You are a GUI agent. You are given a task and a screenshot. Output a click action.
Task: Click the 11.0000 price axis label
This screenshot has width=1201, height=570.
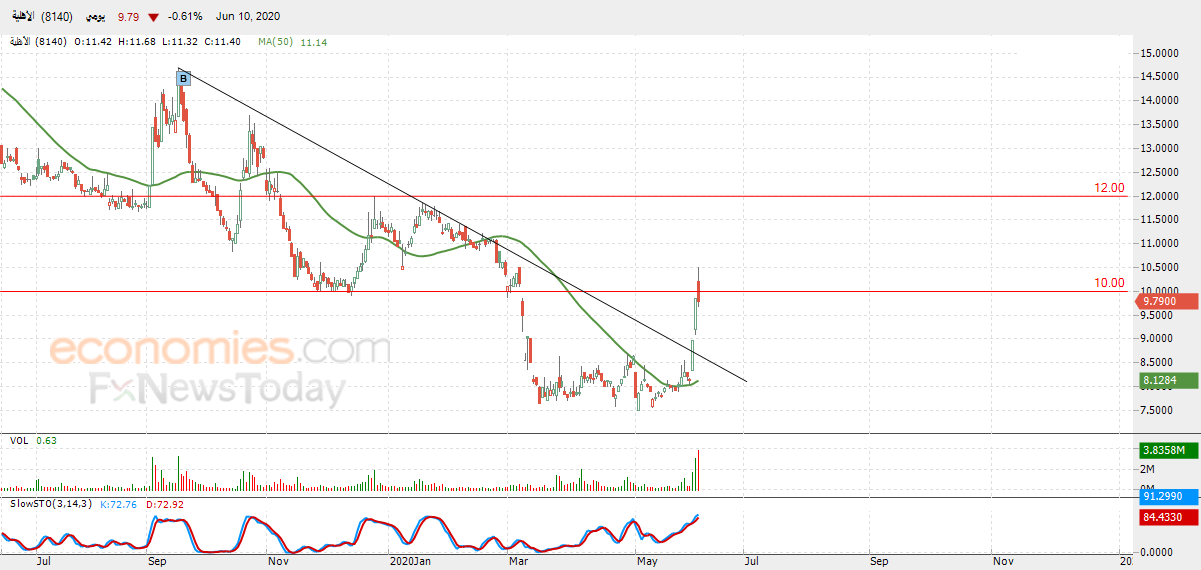pyautogui.click(x=1160, y=243)
